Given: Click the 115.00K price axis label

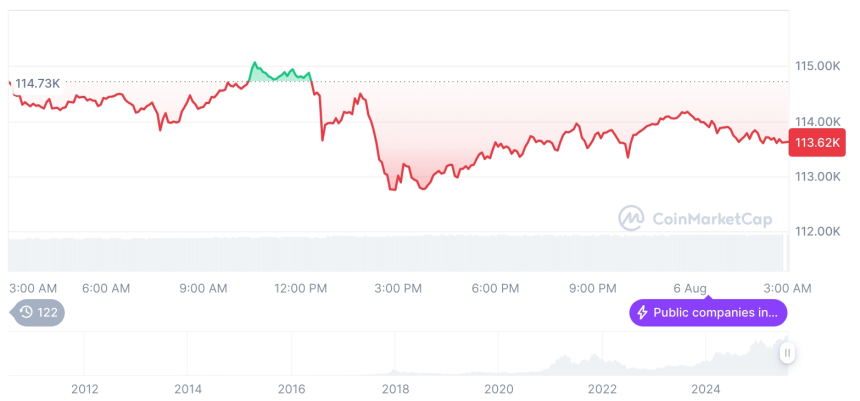Looking at the screenshot, I should [817, 66].
